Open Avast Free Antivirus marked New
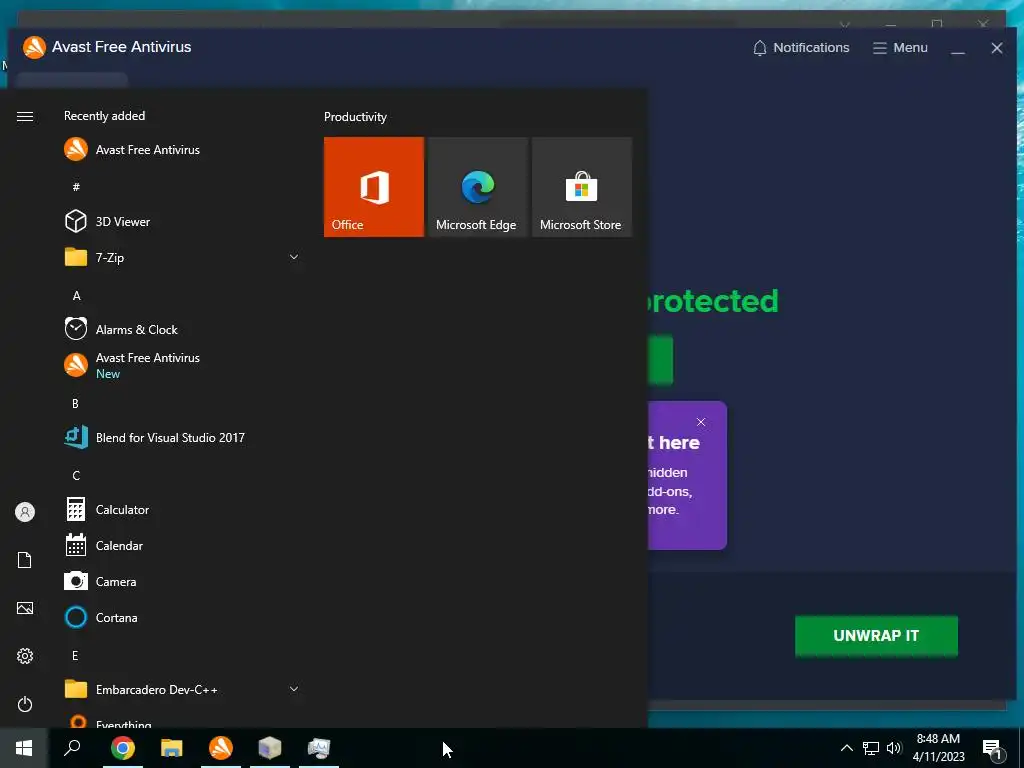This screenshot has width=1024, height=768. coord(182,365)
